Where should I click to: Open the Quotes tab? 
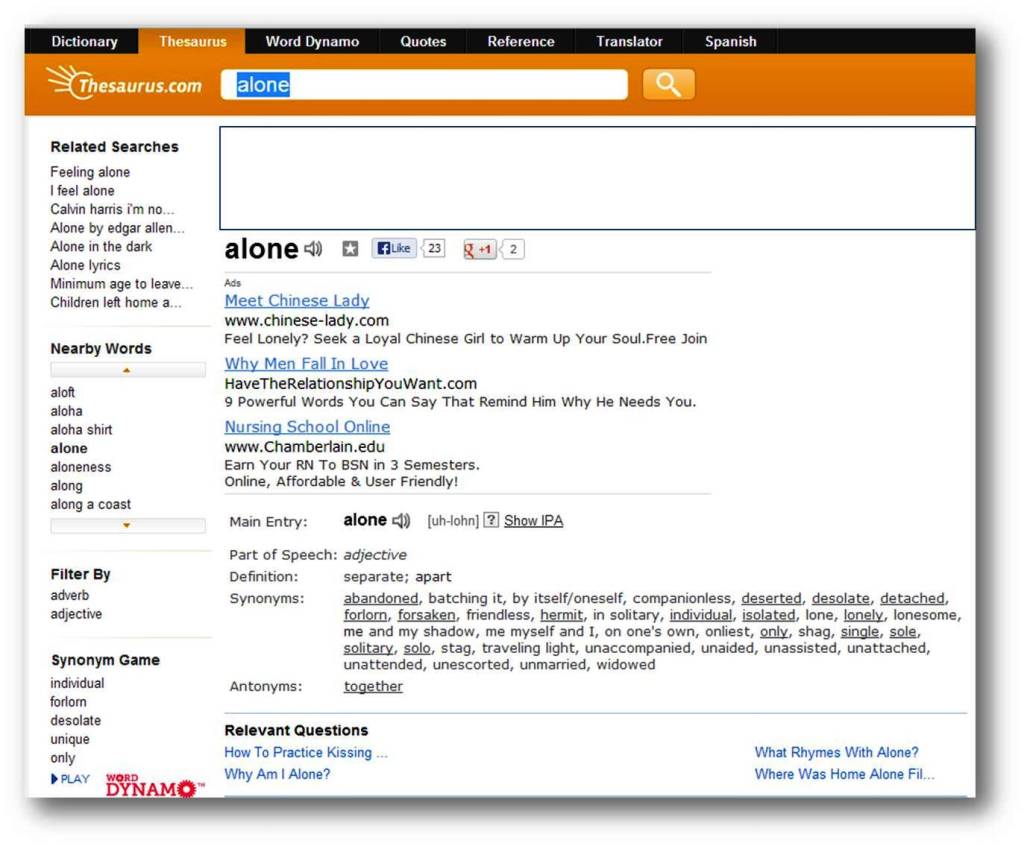click(423, 41)
